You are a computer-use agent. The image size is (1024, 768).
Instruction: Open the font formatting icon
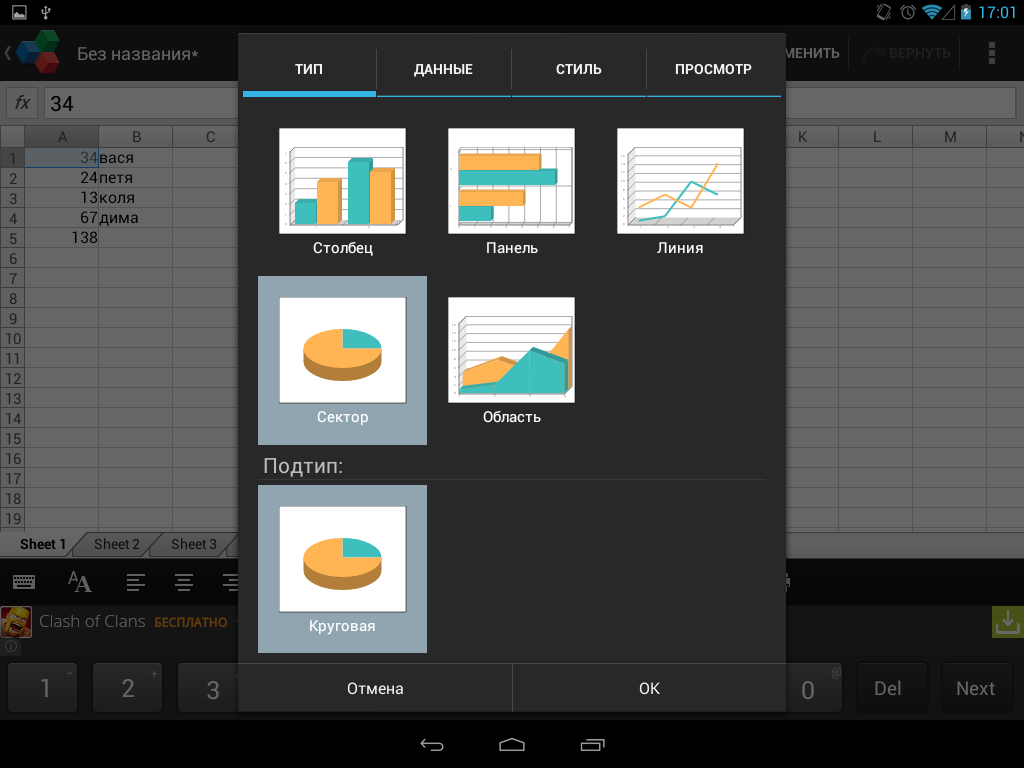(x=80, y=581)
